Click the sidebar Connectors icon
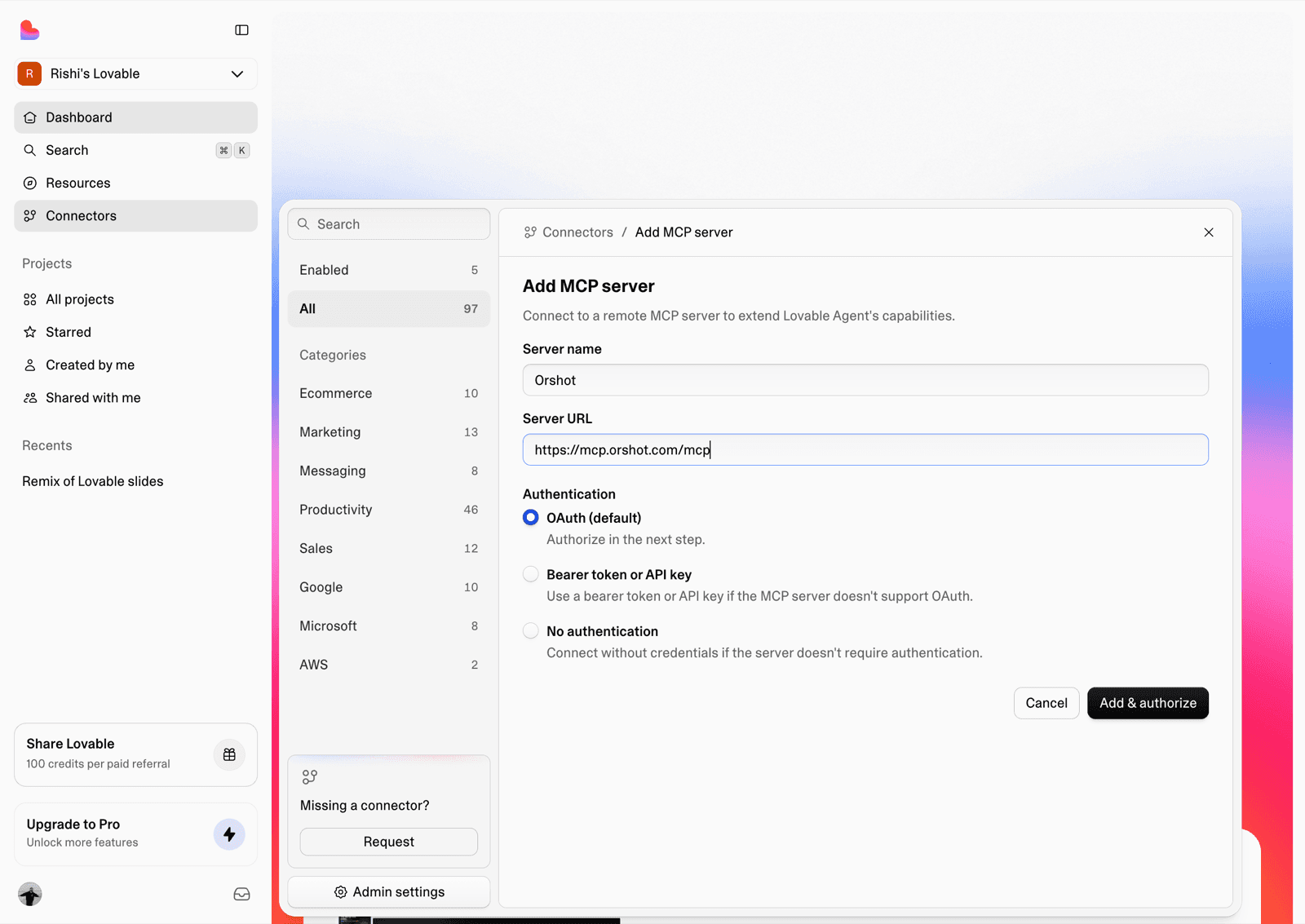 coord(30,215)
